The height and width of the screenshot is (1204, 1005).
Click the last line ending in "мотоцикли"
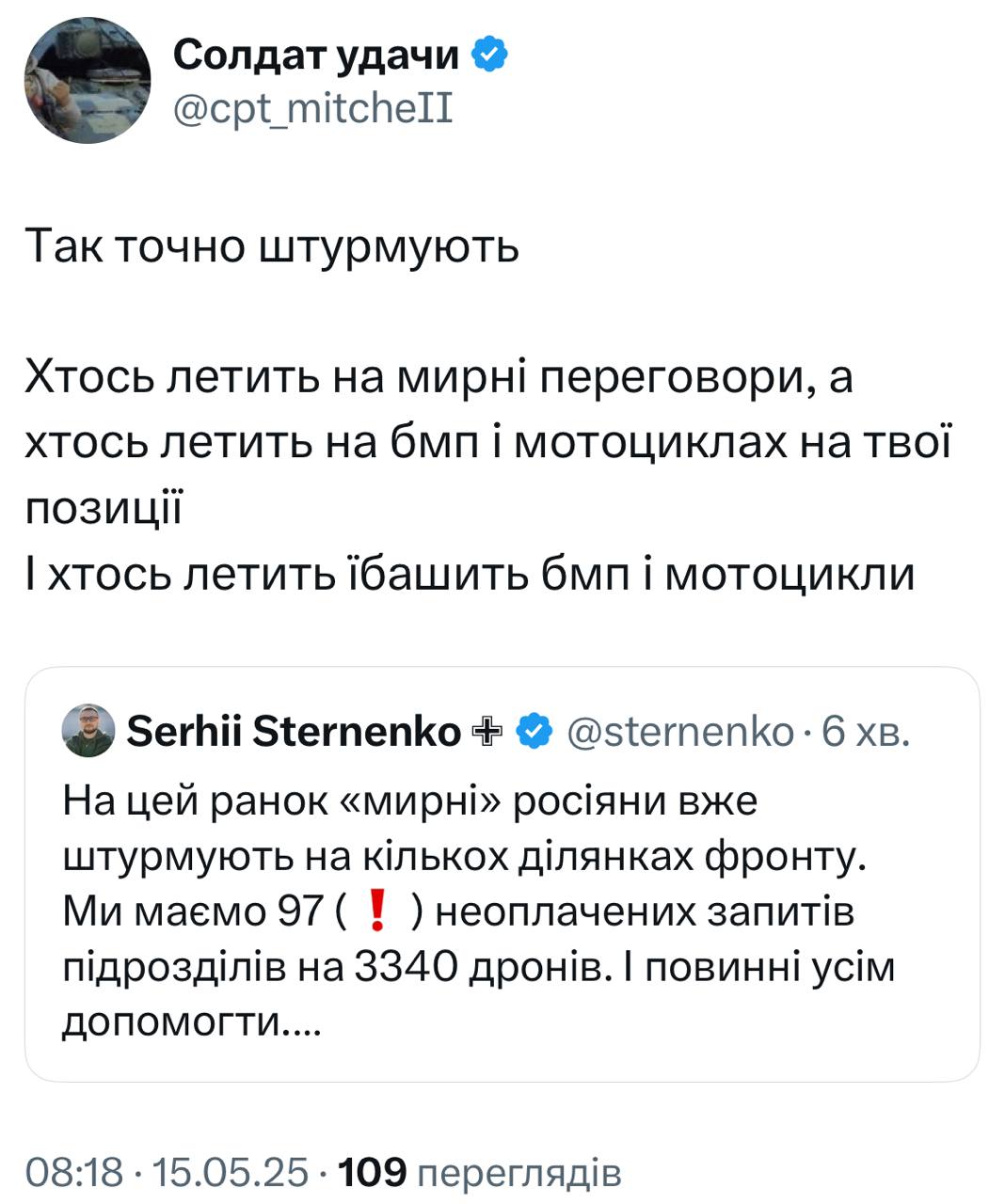point(471,573)
